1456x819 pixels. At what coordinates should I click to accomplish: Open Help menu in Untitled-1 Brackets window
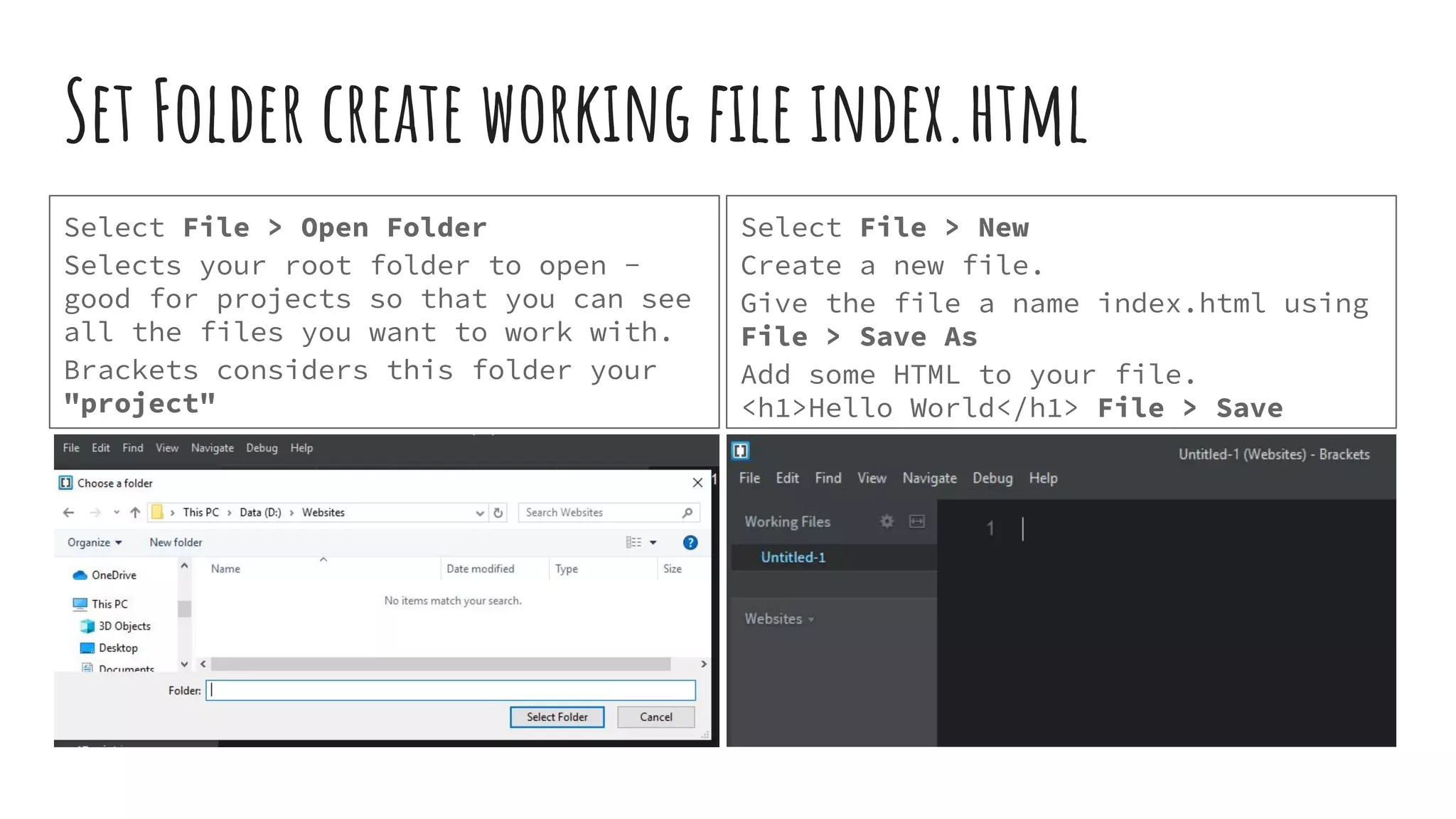pos(1043,478)
